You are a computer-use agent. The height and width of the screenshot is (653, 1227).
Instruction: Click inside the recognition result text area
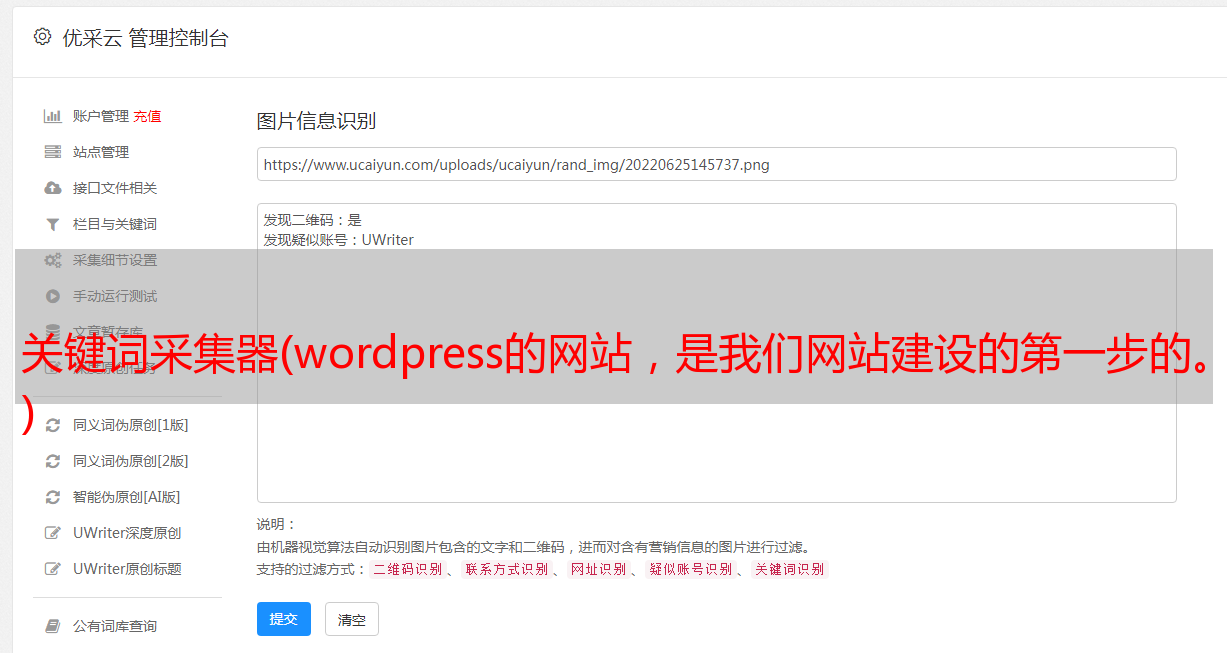point(716,353)
